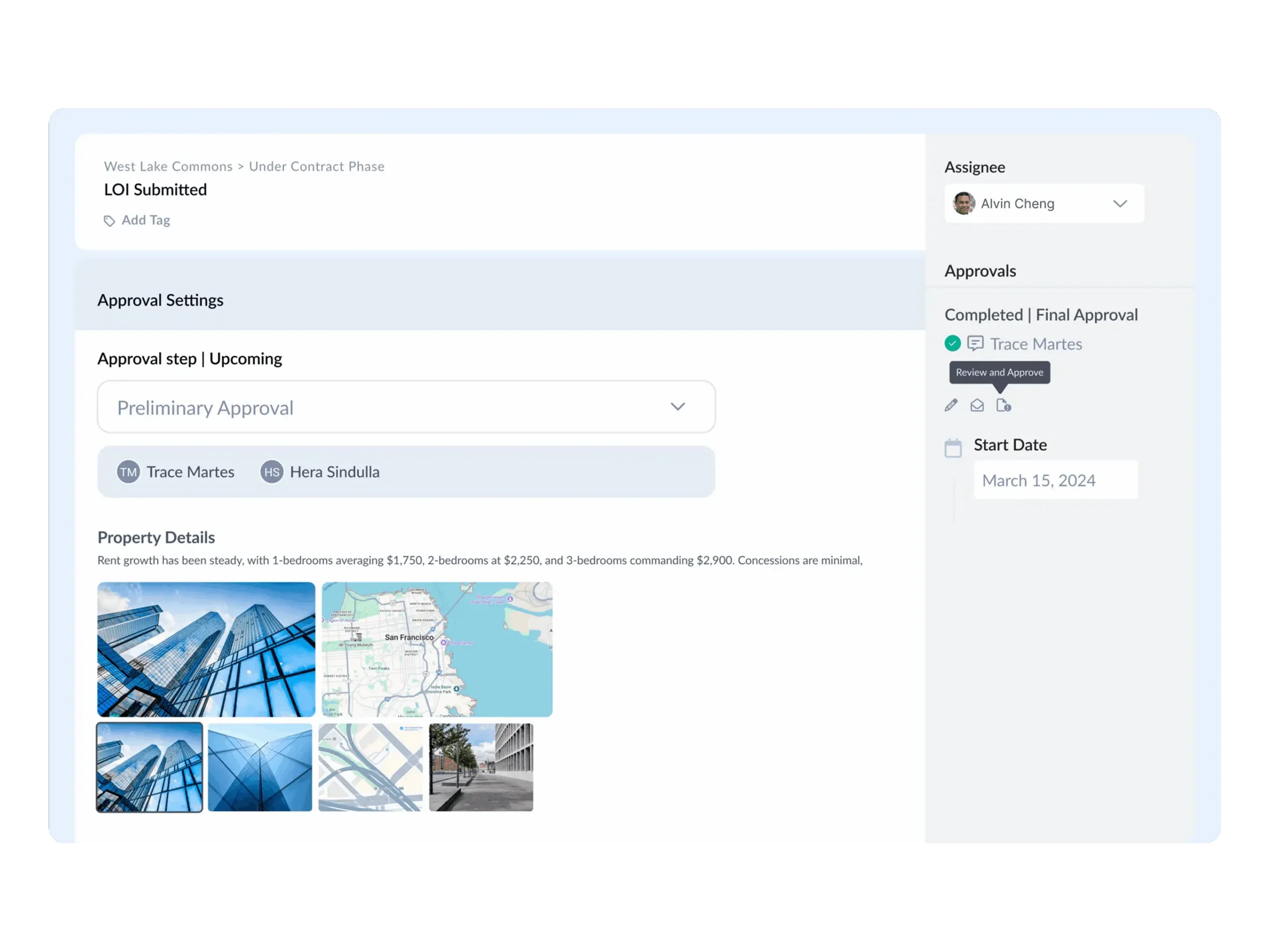Viewport: 1270px width, 952px height.
Task: Click the Review and Approve tooltip
Action: 1000,372
